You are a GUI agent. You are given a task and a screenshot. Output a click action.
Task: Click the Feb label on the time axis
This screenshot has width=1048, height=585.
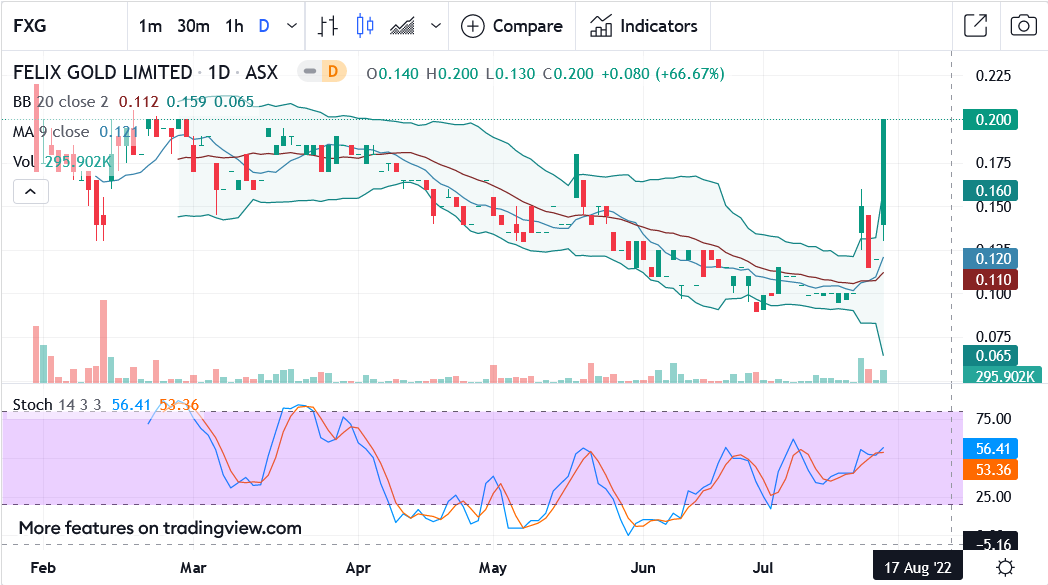click(43, 568)
